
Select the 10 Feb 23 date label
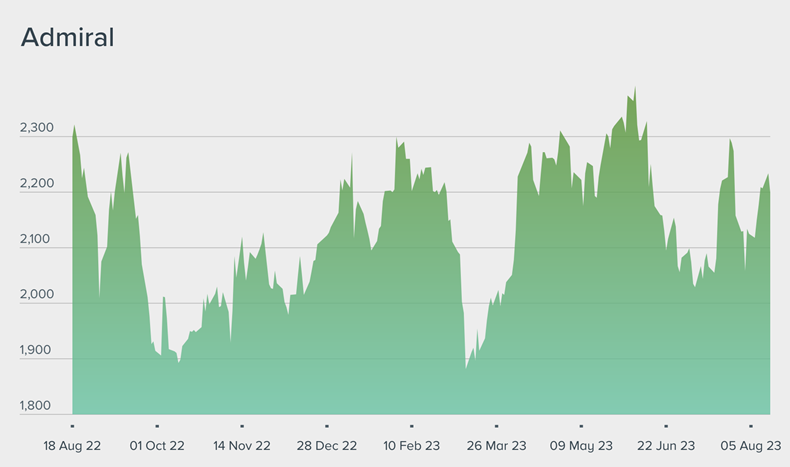pyautogui.click(x=412, y=446)
